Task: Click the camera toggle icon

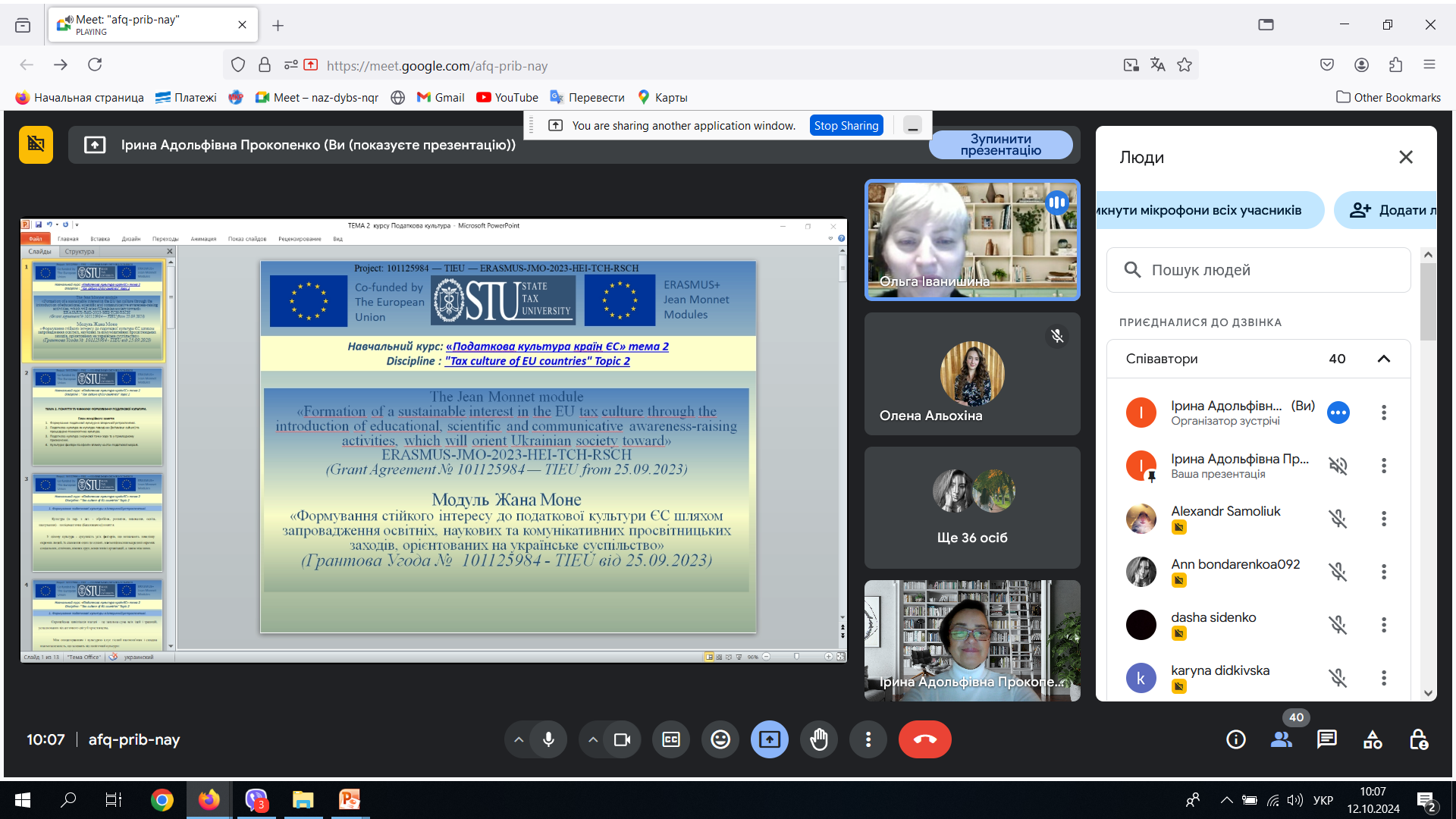Action: tap(620, 740)
